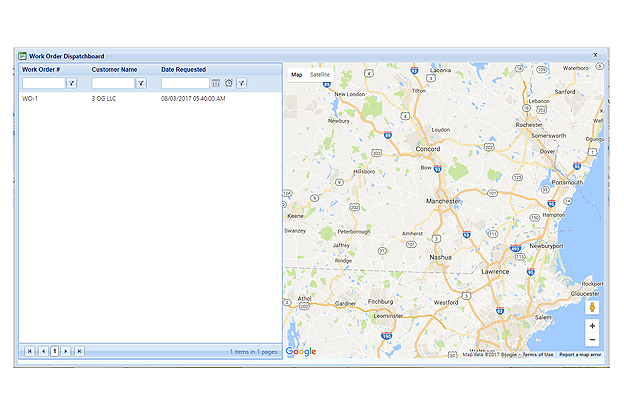The width and height of the screenshot is (624, 414).
Task: Select the Map view tab
Action: pyautogui.click(x=296, y=75)
